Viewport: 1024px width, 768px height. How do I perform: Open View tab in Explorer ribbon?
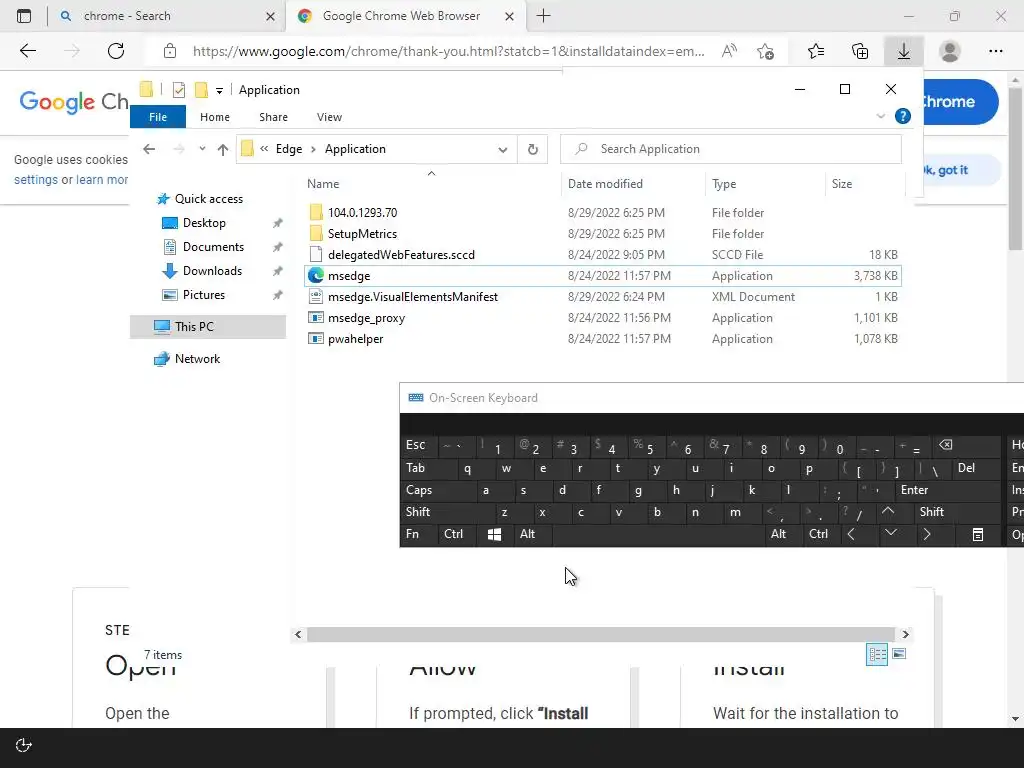(329, 117)
